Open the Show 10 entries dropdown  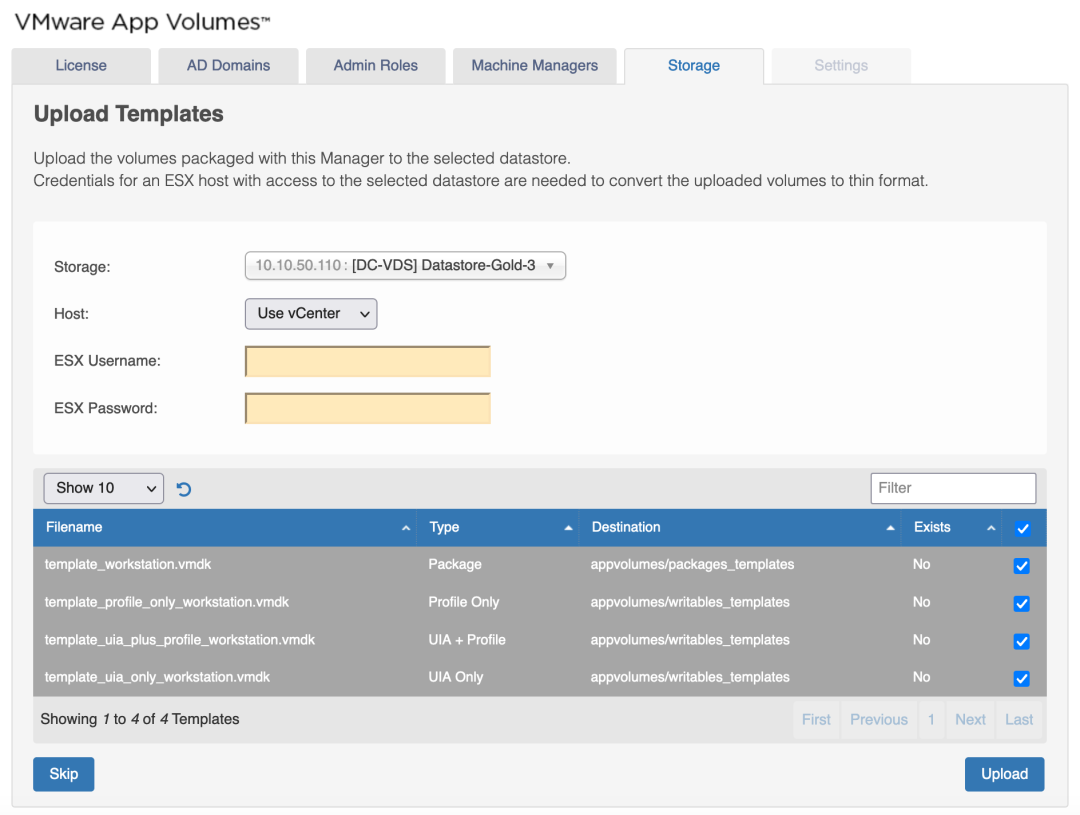point(103,488)
